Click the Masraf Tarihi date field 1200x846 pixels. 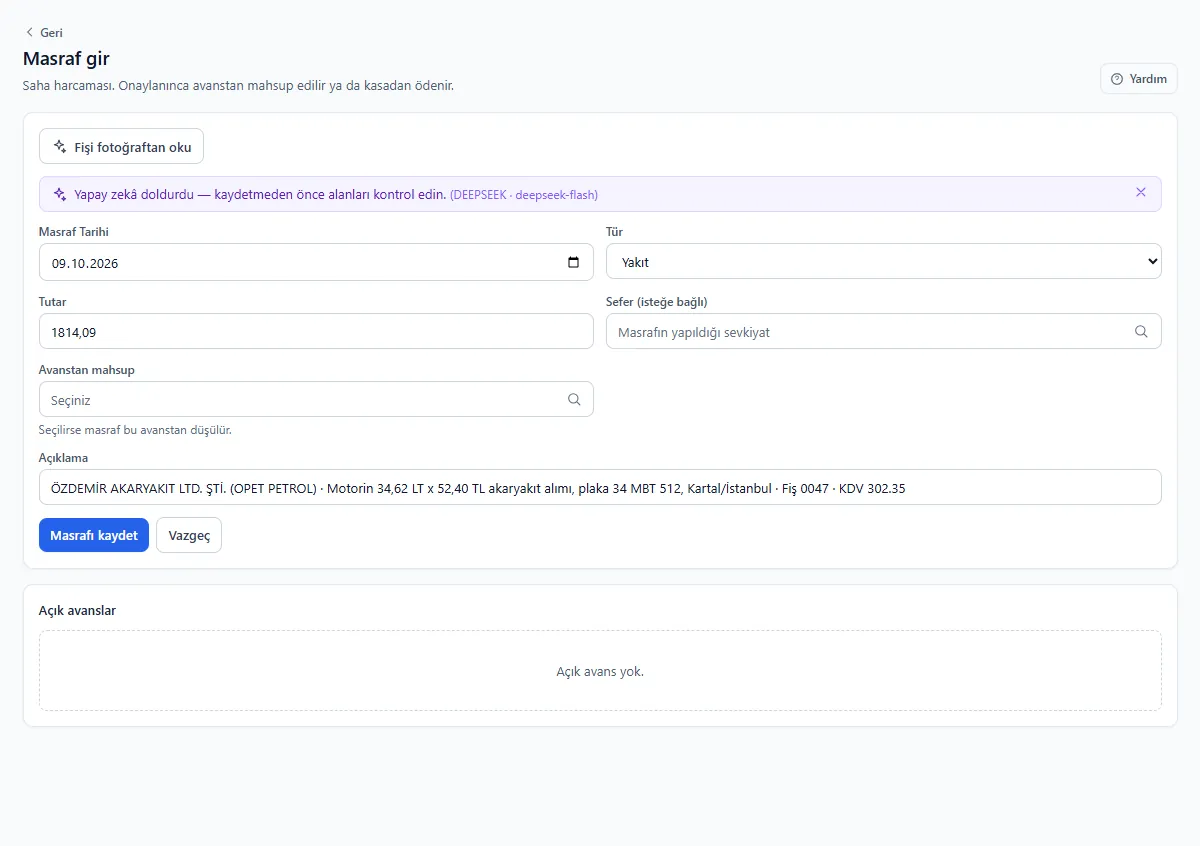click(316, 262)
